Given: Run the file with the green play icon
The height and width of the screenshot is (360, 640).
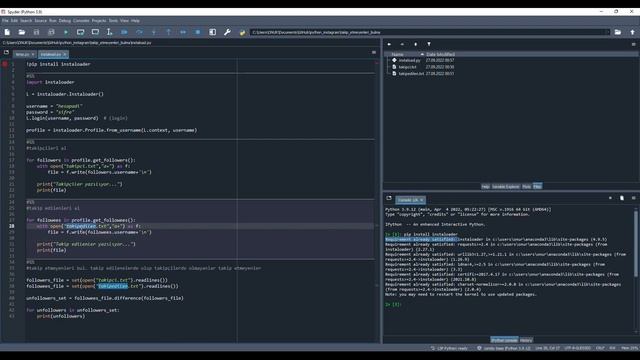Looking at the screenshot, I should 66,32.
